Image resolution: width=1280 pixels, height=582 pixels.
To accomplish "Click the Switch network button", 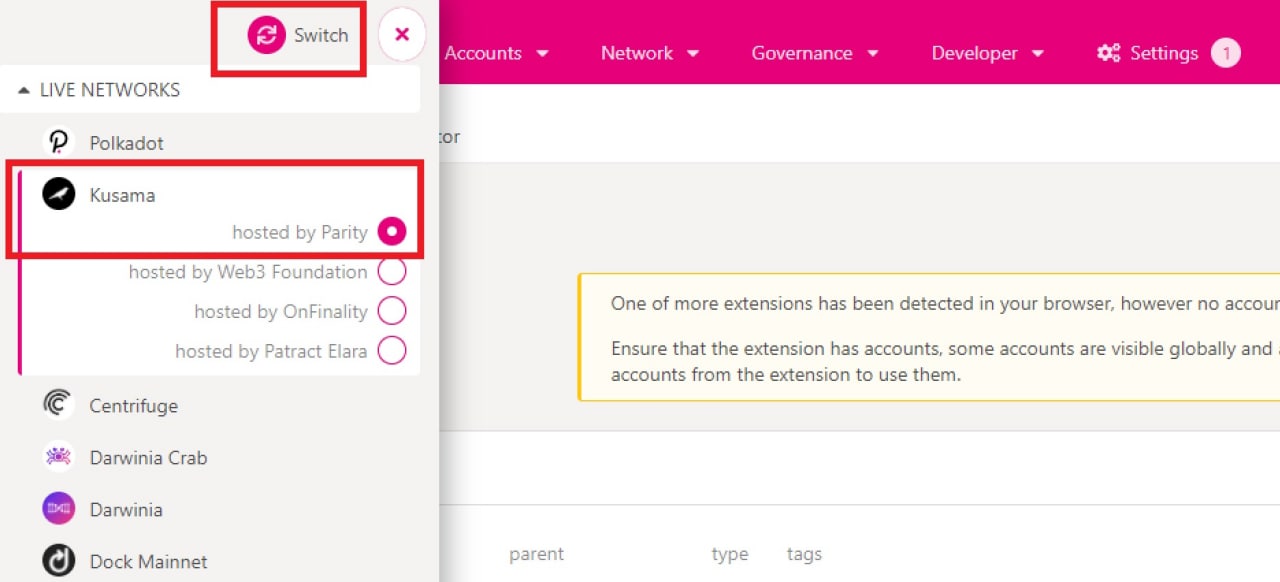I will pos(299,35).
